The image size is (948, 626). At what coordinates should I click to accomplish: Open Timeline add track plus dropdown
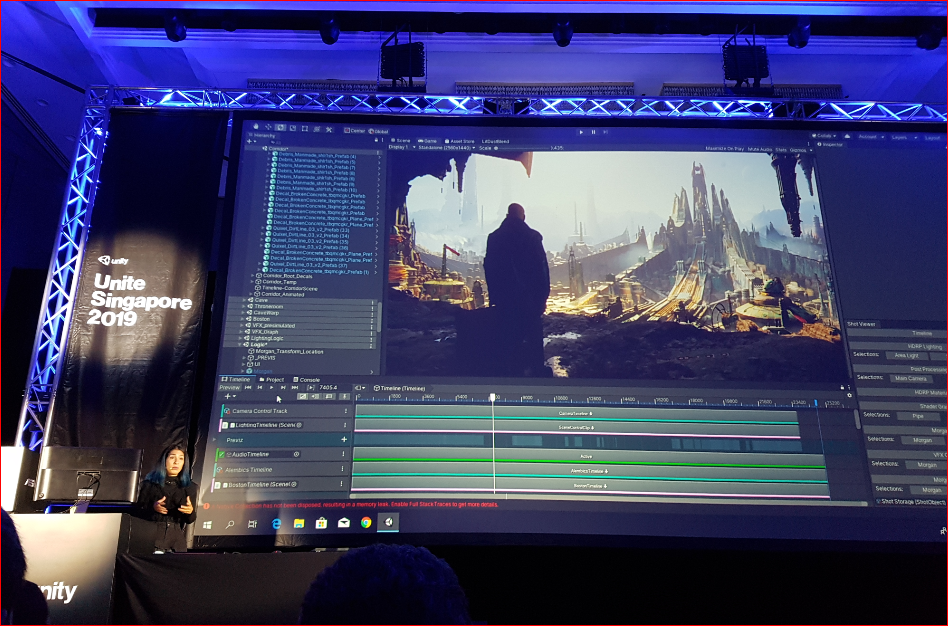(x=230, y=396)
